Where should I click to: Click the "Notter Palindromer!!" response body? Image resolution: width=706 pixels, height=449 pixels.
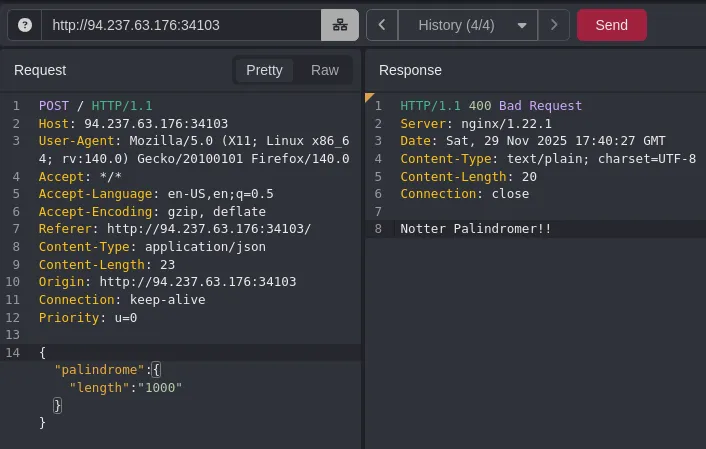coord(475,229)
